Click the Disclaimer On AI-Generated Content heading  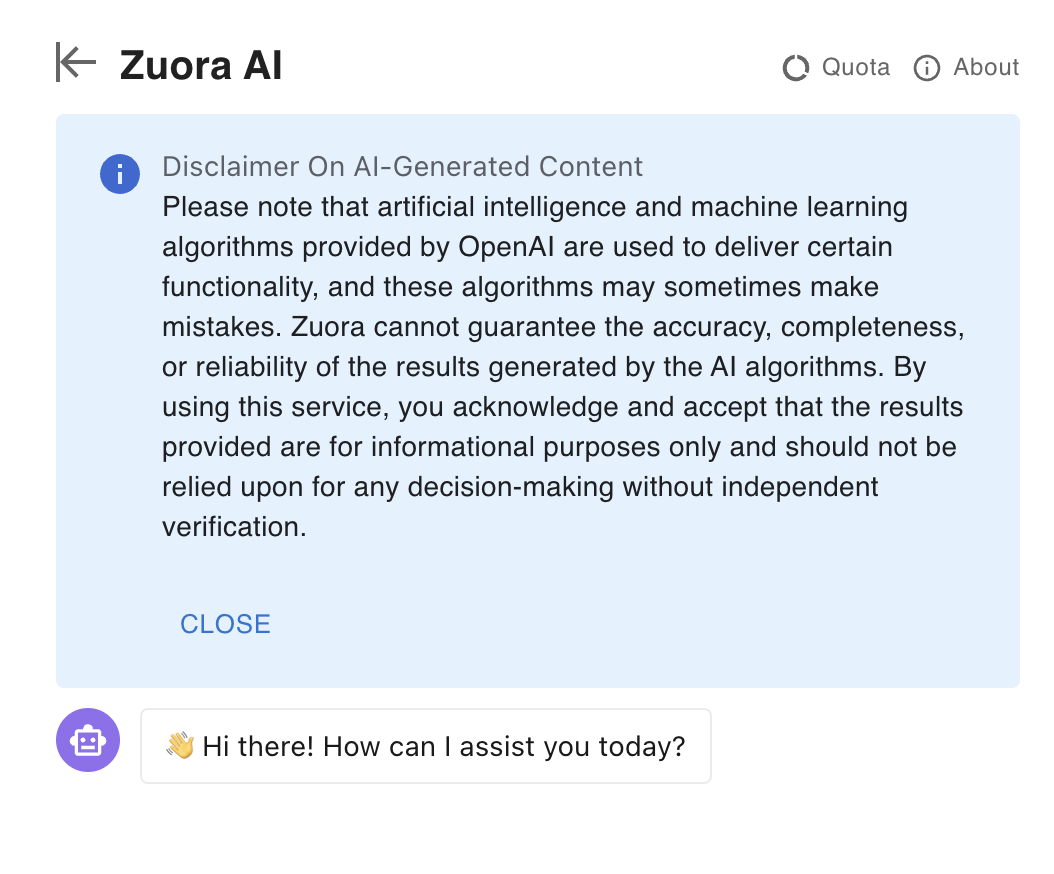[402, 167]
